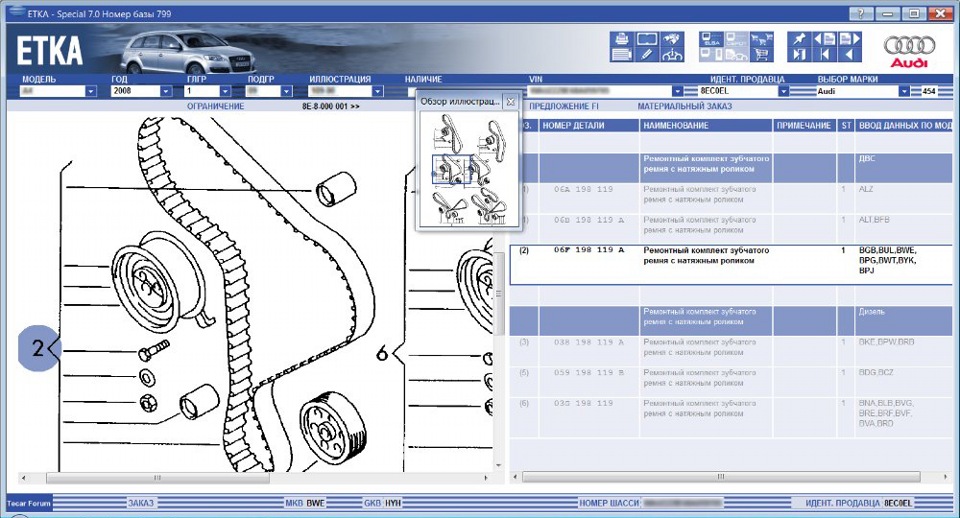This screenshot has width=960, height=518.
Task: Open the ELSA link icon
Action: point(711,40)
